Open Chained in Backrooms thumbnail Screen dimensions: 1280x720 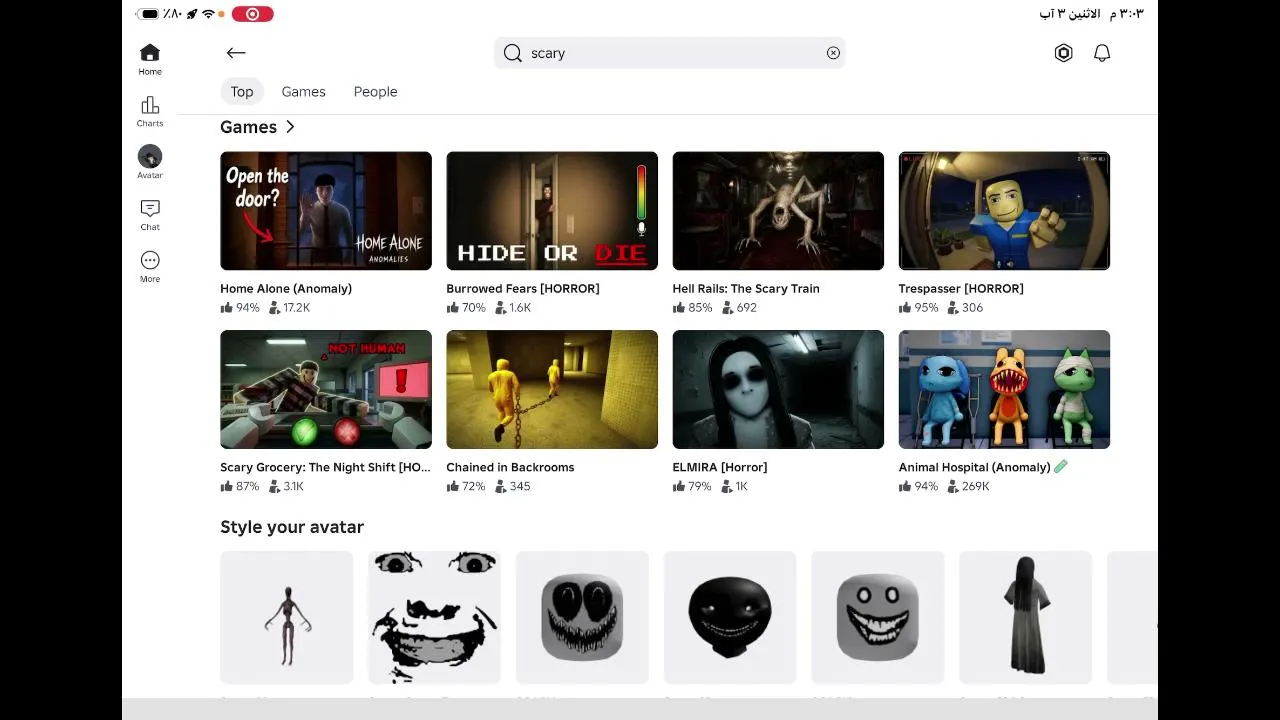tap(552, 390)
